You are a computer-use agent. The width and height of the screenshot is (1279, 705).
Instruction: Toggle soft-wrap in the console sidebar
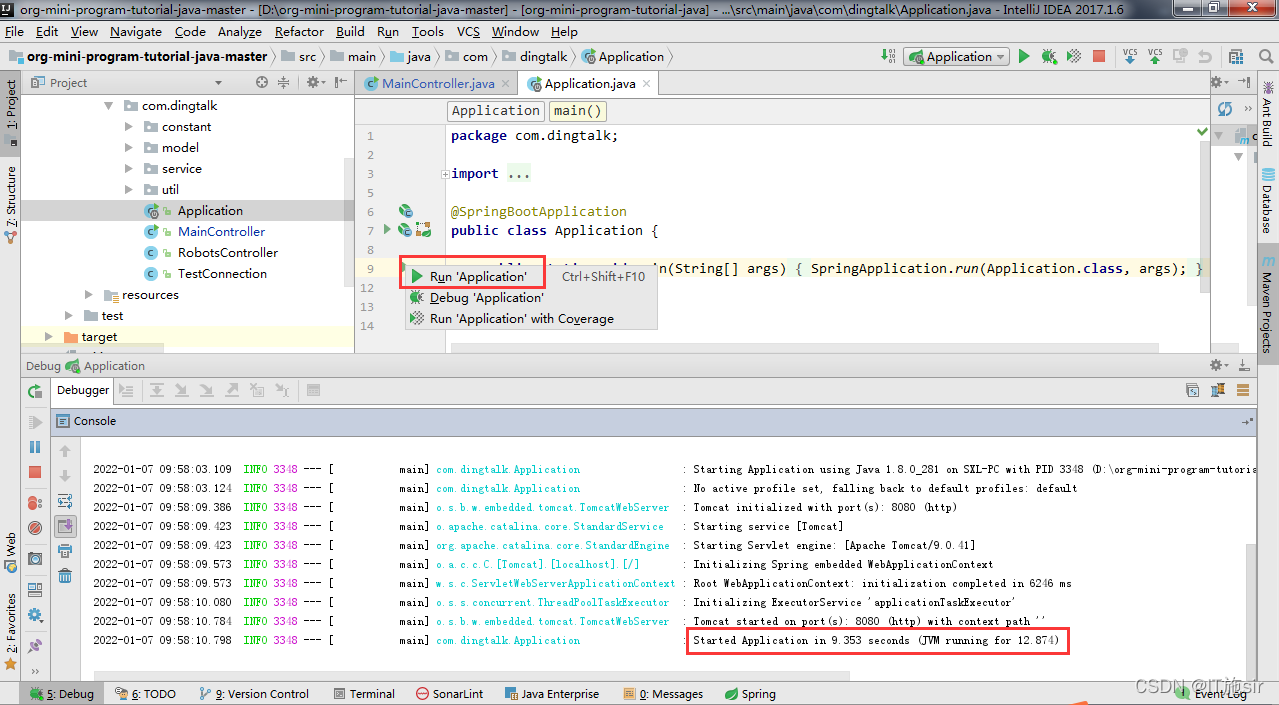[65, 501]
